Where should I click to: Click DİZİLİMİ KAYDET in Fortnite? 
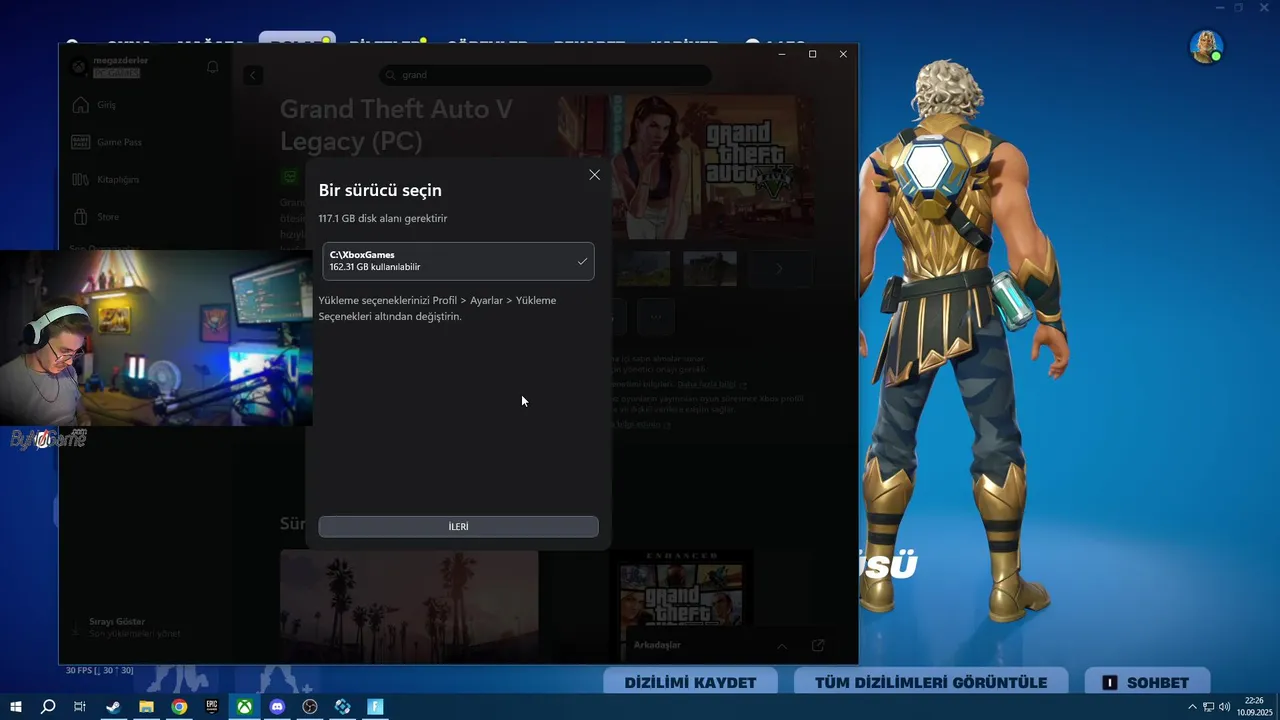[x=690, y=682]
